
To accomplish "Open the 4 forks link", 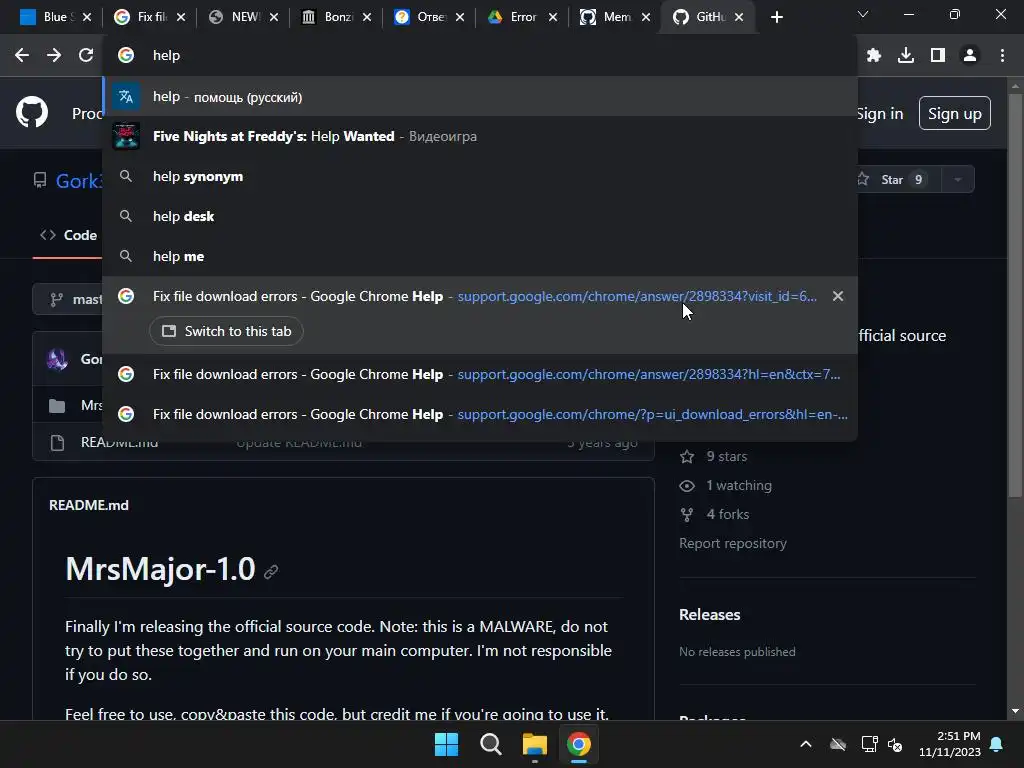I will click(714, 515).
